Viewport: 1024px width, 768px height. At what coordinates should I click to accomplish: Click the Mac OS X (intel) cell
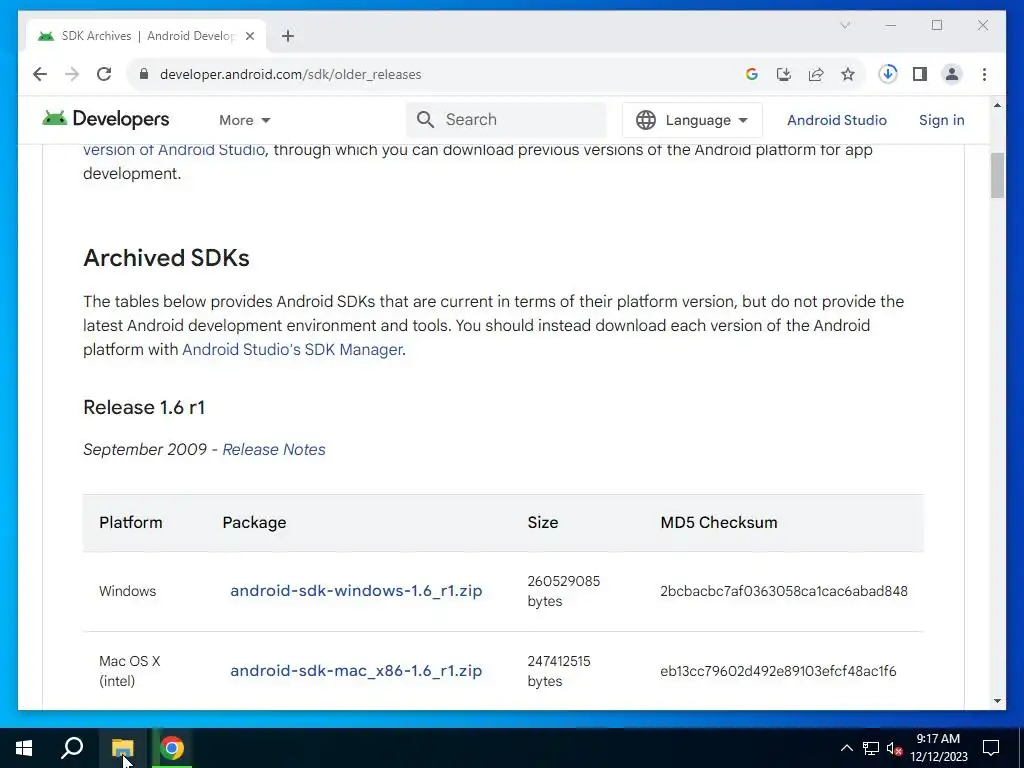tap(129, 671)
